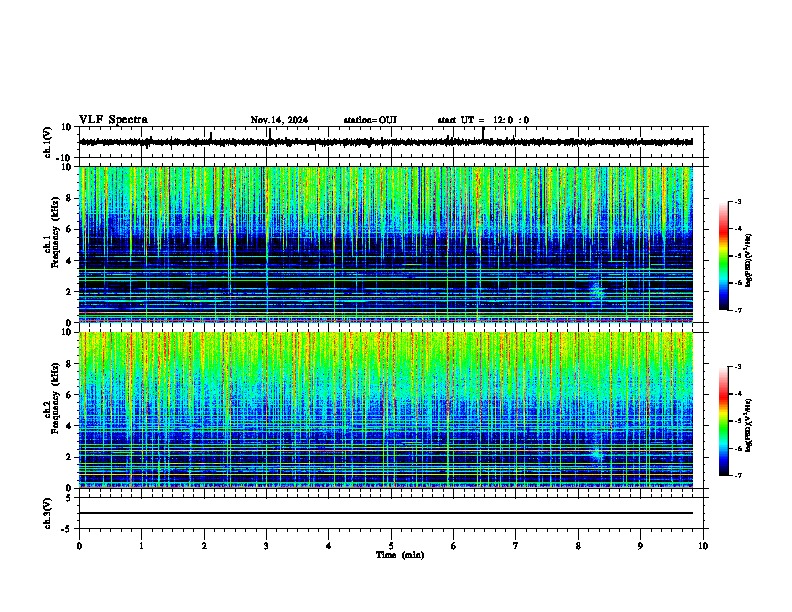This screenshot has width=792, height=612.
Task: Click the ch.1 spectrogram color scale bar
Action: [724, 256]
